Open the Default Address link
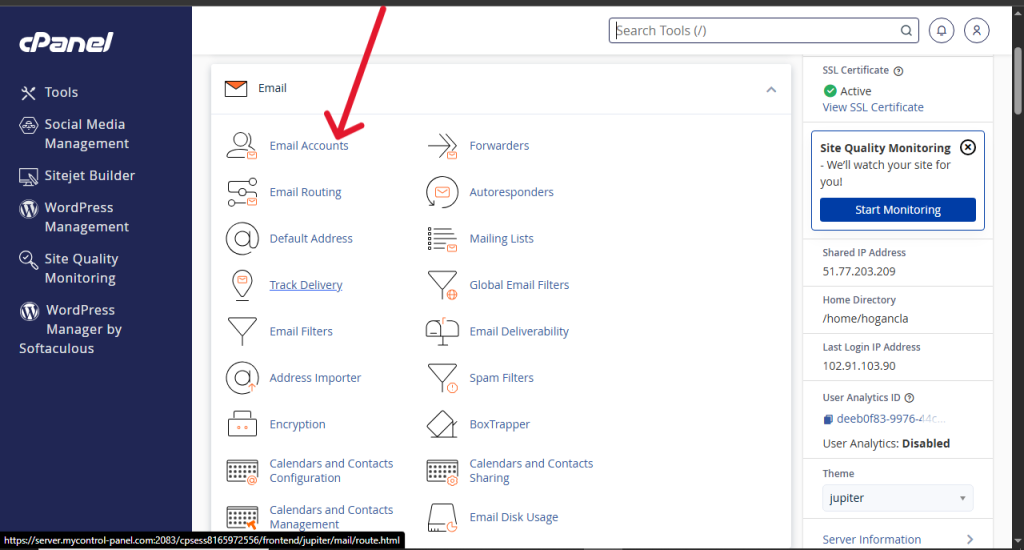This screenshot has width=1024, height=550. click(x=311, y=238)
